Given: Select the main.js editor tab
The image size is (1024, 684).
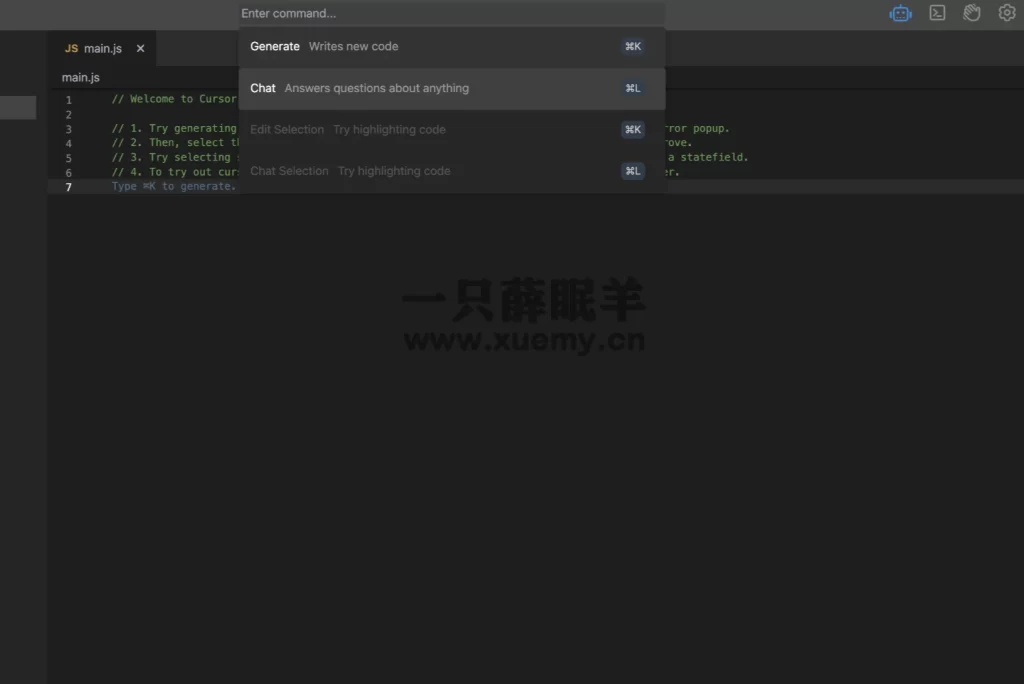Looking at the screenshot, I should coord(102,48).
